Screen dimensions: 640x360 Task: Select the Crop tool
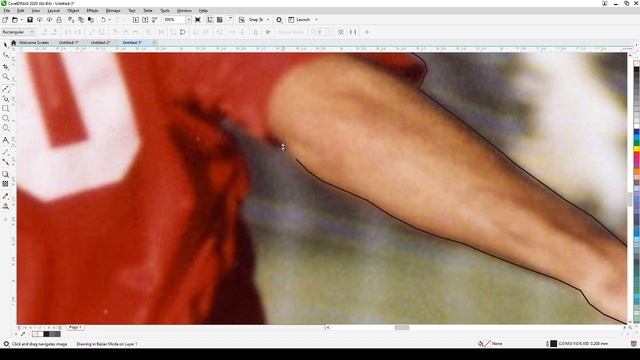tap(5, 66)
